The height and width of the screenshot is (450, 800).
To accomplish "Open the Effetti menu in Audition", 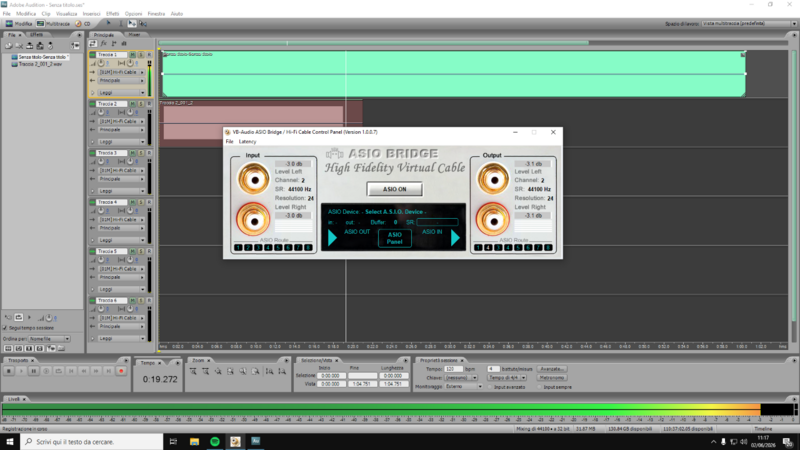I will tap(112, 14).
